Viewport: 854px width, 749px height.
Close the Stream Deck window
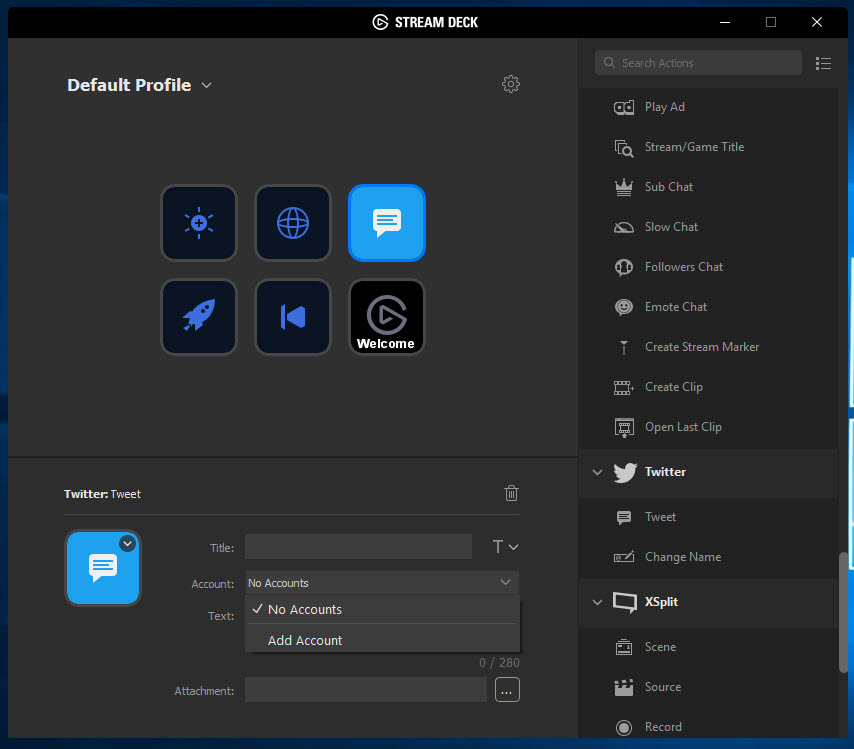click(816, 22)
